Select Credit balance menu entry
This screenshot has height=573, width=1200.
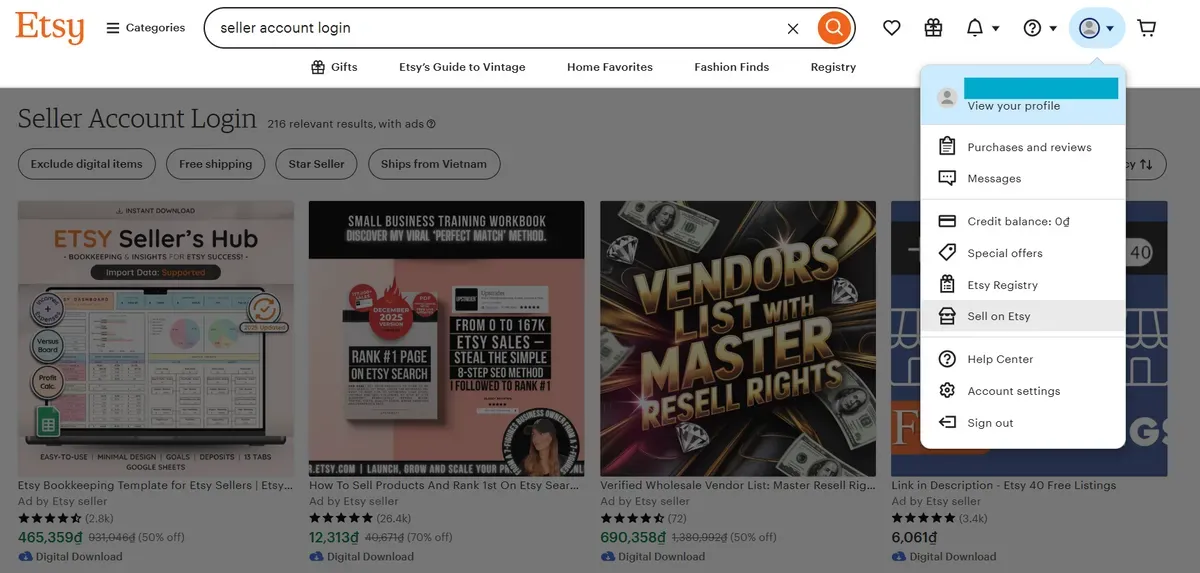coord(1023,221)
